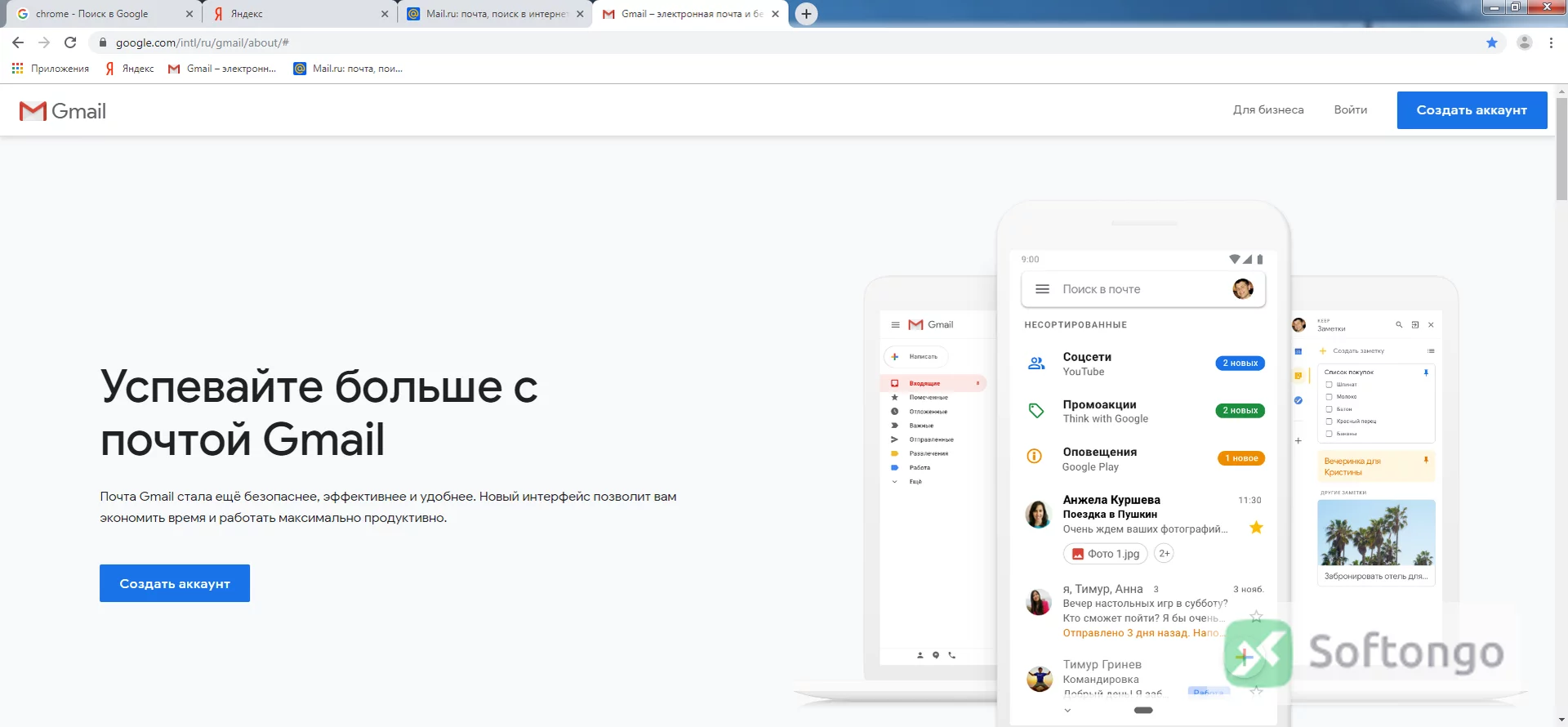This screenshot has width=1568, height=727.
Task: Close the Gmail tab
Action: tap(775, 14)
